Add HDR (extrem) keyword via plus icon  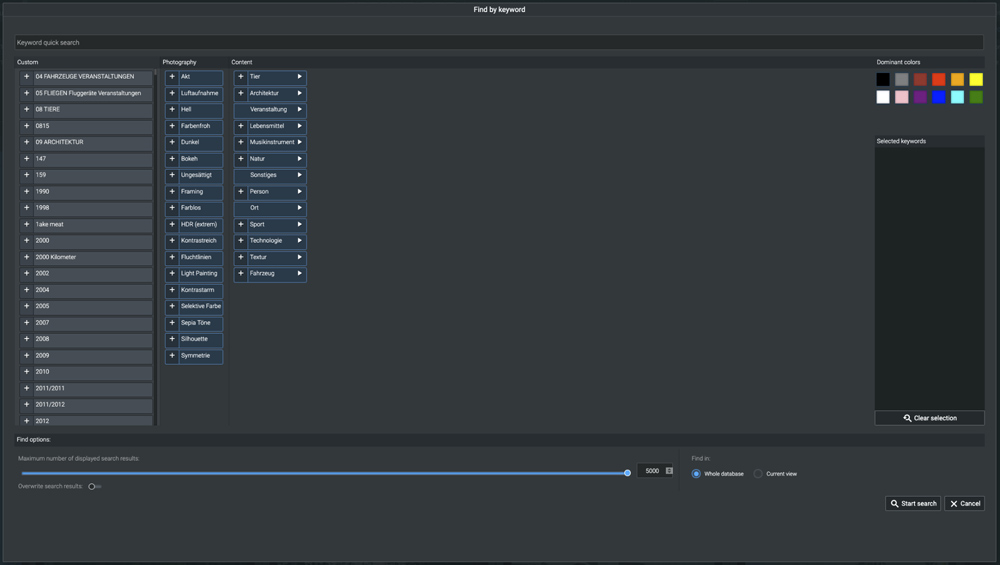pyautogui.click(x=172, y=225)
